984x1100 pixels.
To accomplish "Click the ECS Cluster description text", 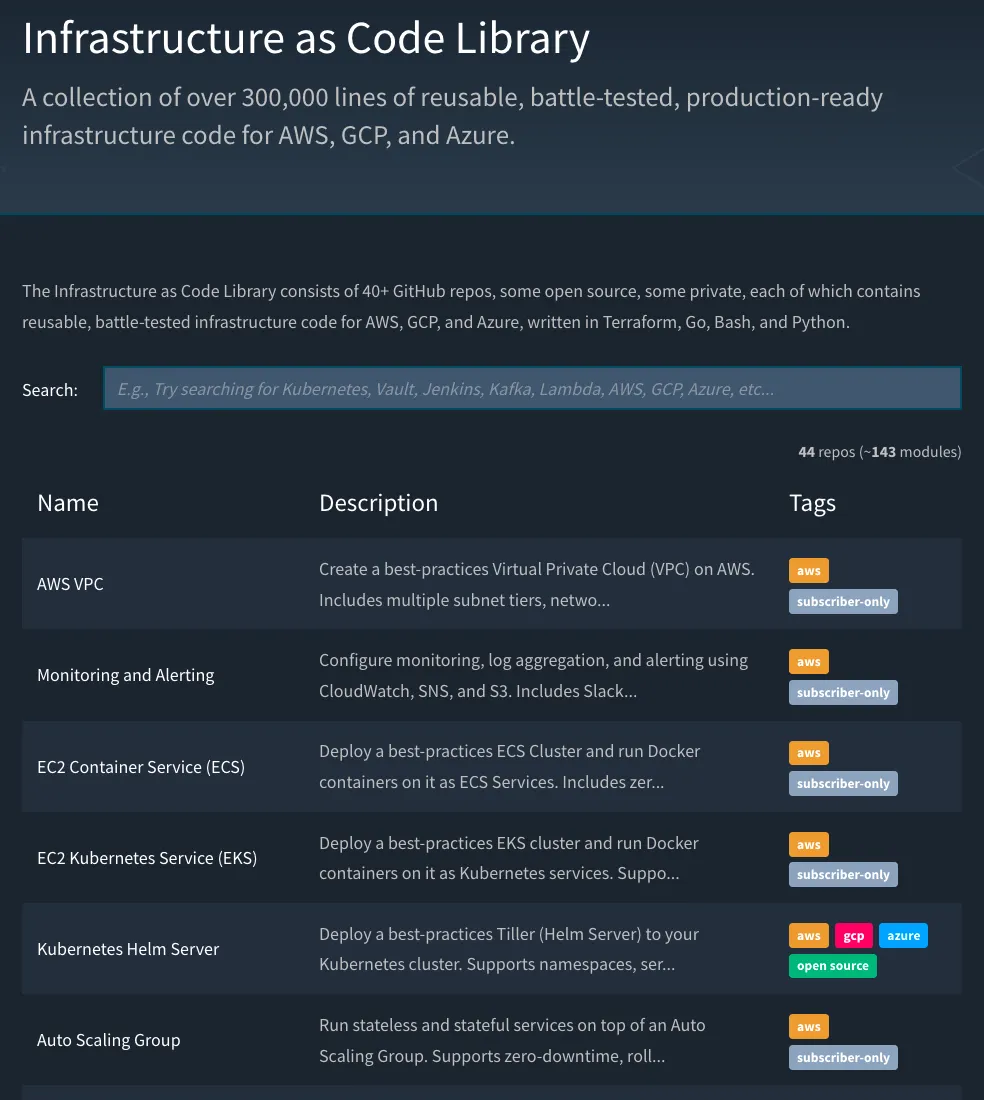I will point(510,767).
